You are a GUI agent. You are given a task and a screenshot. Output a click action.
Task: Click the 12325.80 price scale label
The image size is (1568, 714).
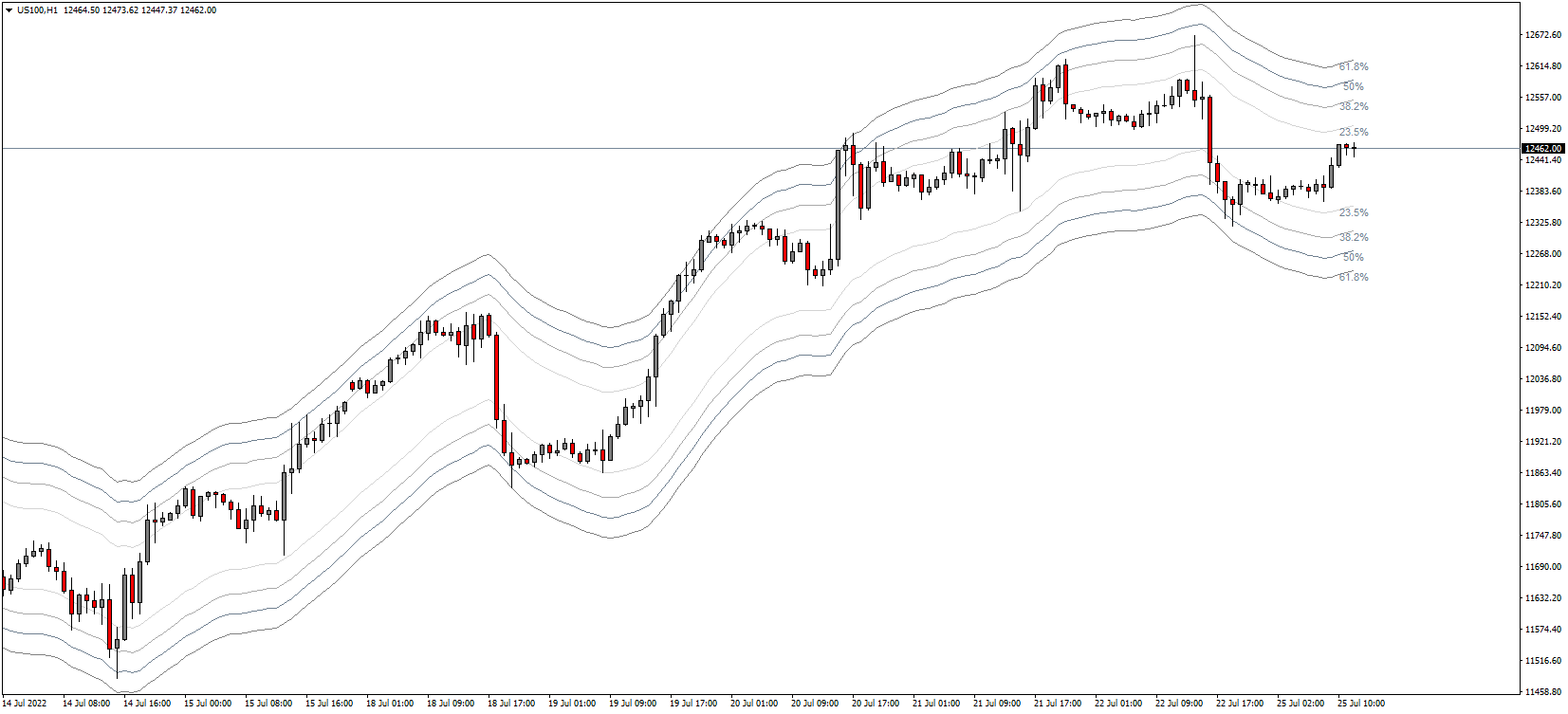(x=1543, y=223)
